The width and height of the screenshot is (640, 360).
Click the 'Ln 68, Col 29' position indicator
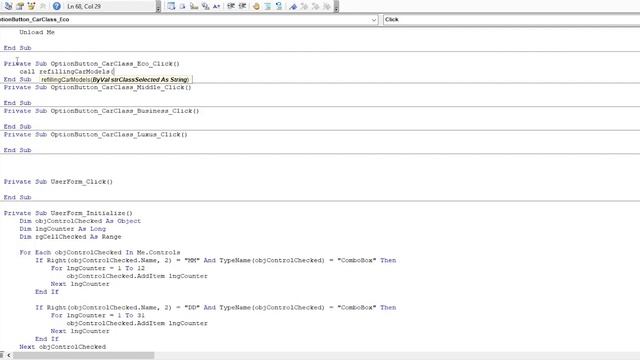(85, 6)
